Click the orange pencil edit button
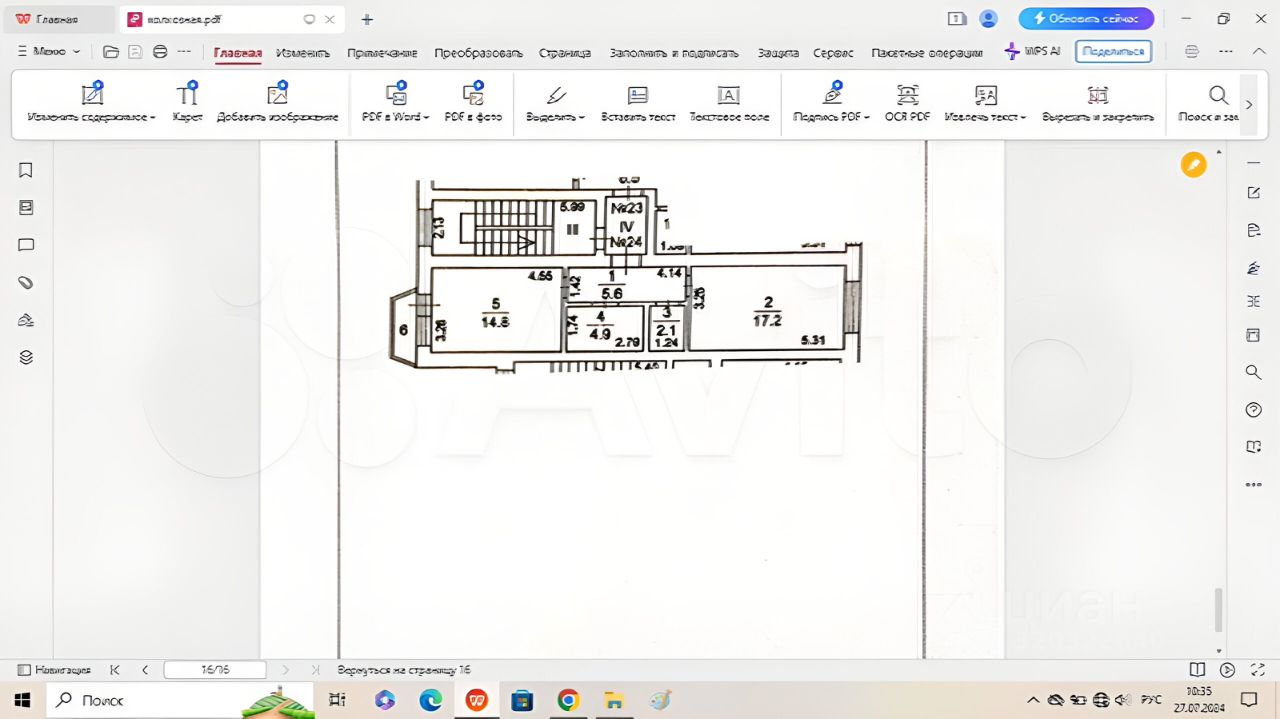This screenshot has width=1280, height=719. pyautogui.click(x=1193, y=165)
